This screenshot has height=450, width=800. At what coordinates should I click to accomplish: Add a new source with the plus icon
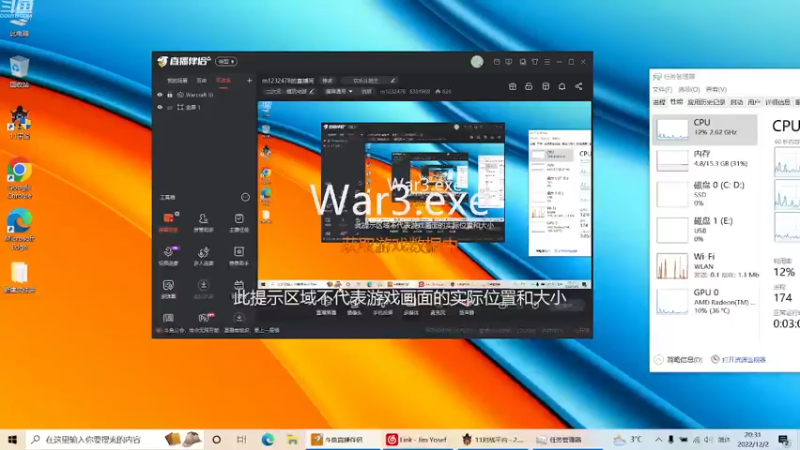click(x=249, y=80)
